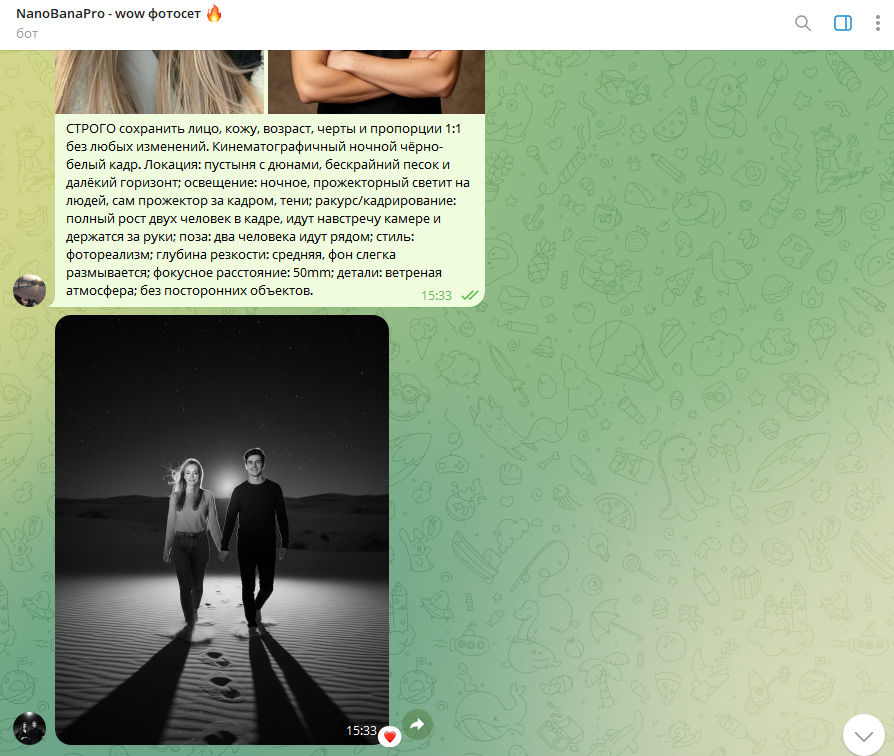Open the three-dot chat menu
This screenshot has height=756, width=894.
coord(877,23)
